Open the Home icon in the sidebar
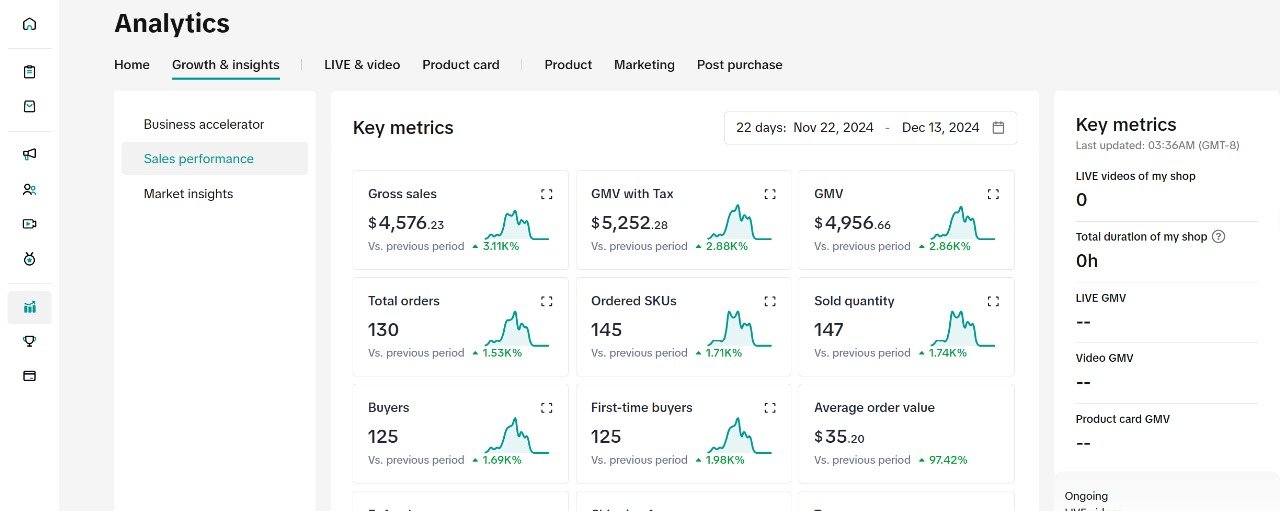This screenshot has height=511, width=1280. [x=29, y=24]
